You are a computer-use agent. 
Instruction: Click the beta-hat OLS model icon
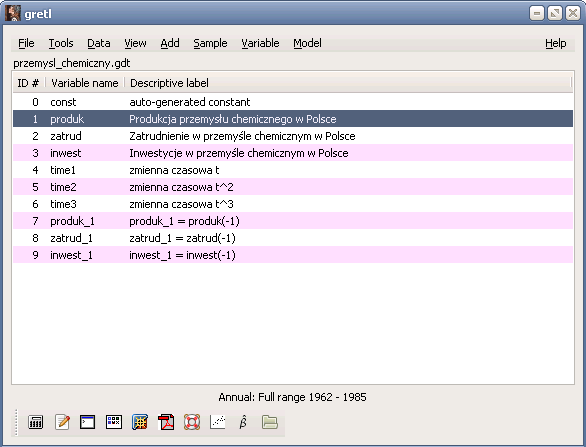click(243, 422)
